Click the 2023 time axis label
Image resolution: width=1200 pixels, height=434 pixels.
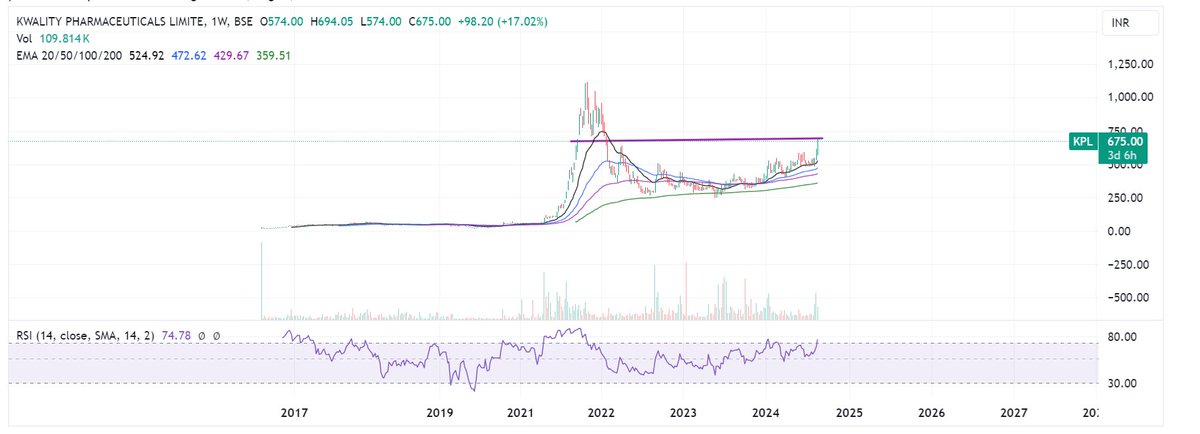point(683,412)
